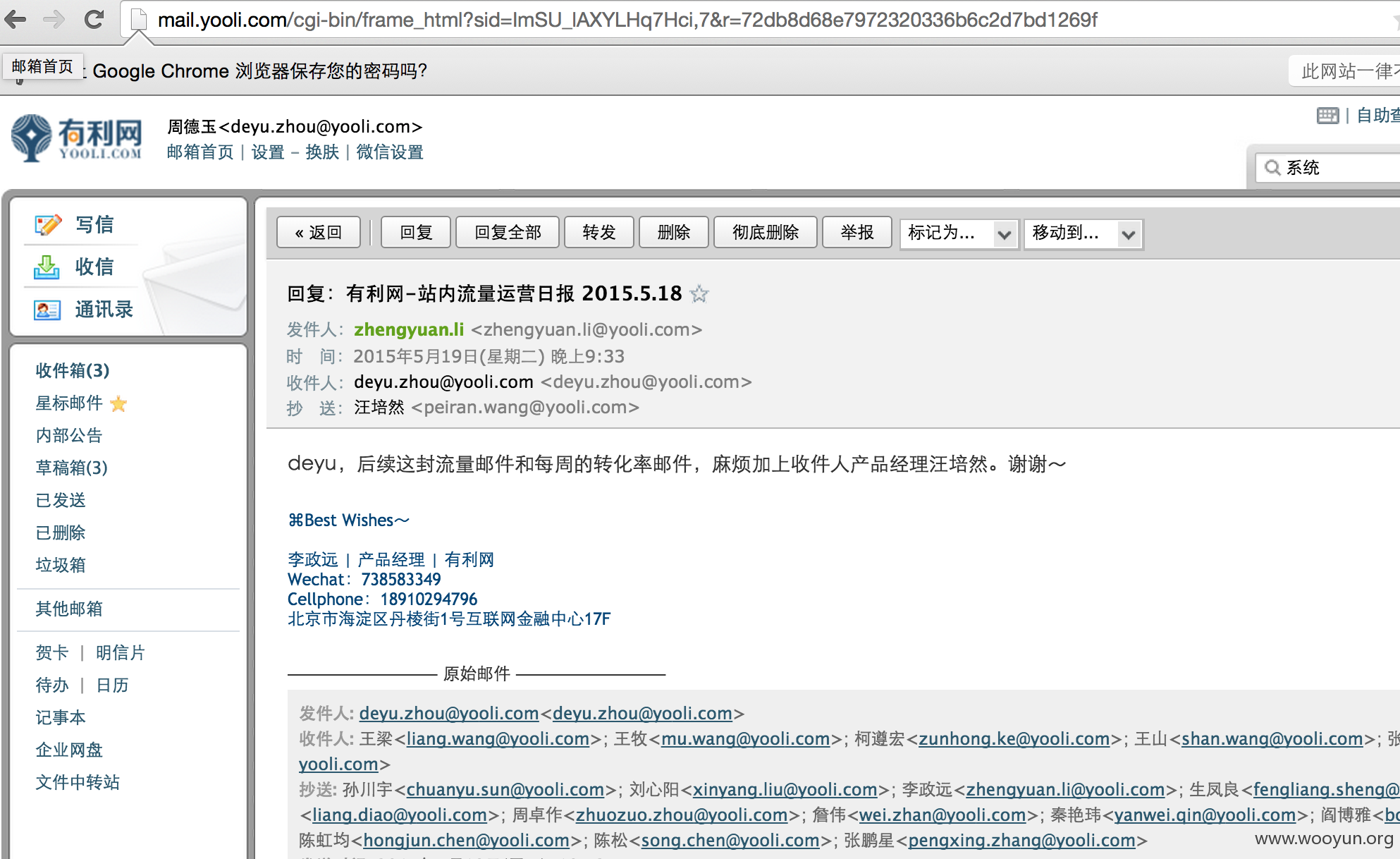1400x859 pixels.
Task: Click the 微信设置 link
Action: point(390,152)
